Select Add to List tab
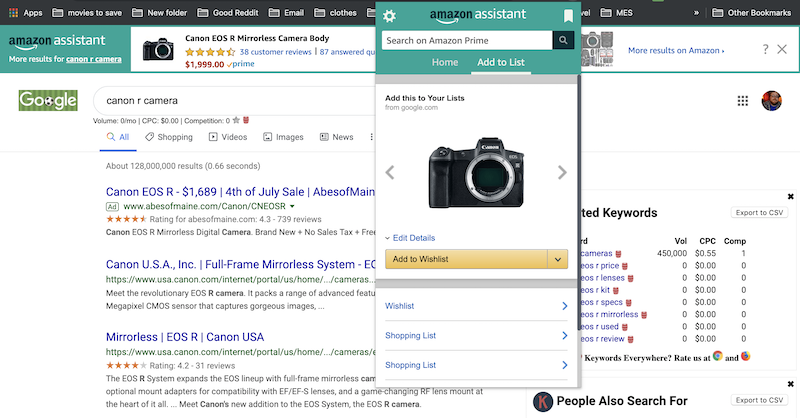This screenshot has width=800, height=418. click(501, 62)
